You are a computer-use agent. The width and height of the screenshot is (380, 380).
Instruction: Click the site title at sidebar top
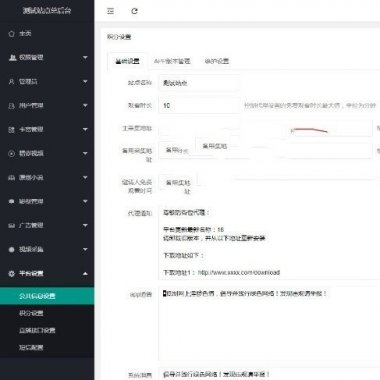47,11
